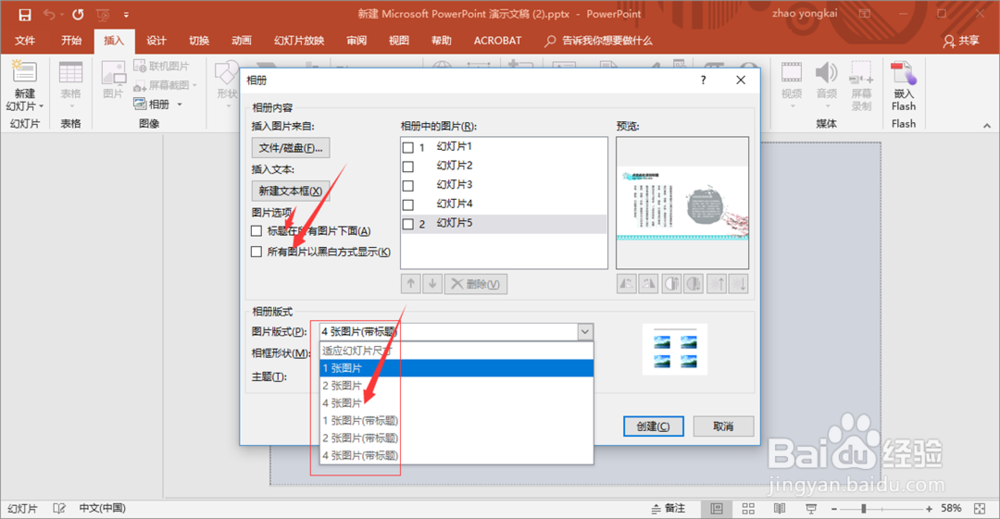Click the rotate right icon under preview
1000x519 pixels.
pyautogui.click(x=649, y=284)
